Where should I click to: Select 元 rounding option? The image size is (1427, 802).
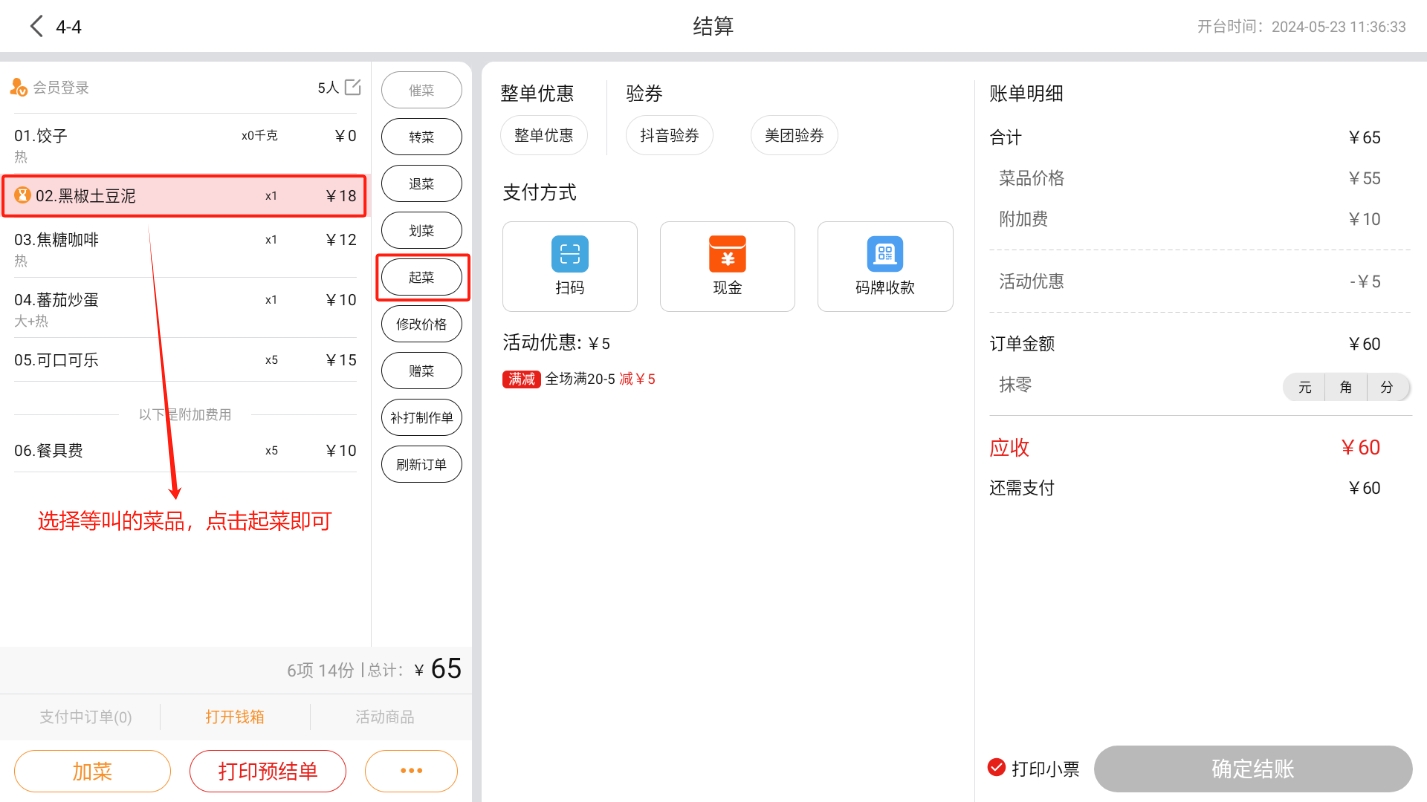[x=1304, y=387]
